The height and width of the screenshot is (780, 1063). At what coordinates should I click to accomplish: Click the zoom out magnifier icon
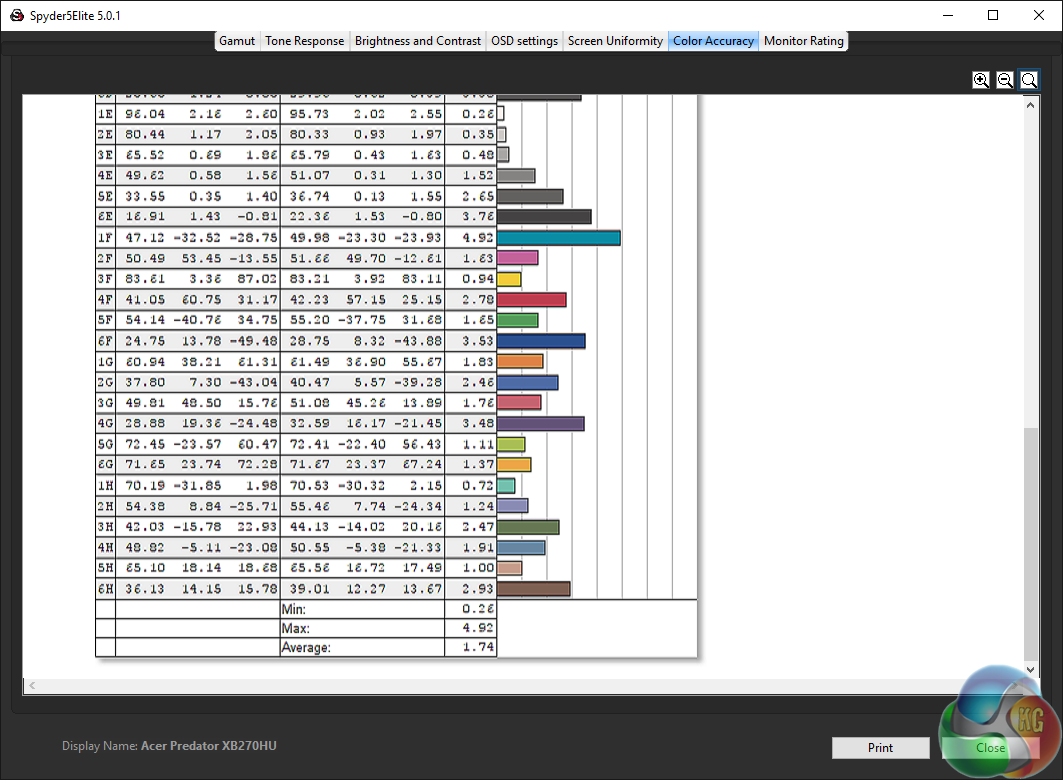pyautogui.click(x=1005, y=80)
